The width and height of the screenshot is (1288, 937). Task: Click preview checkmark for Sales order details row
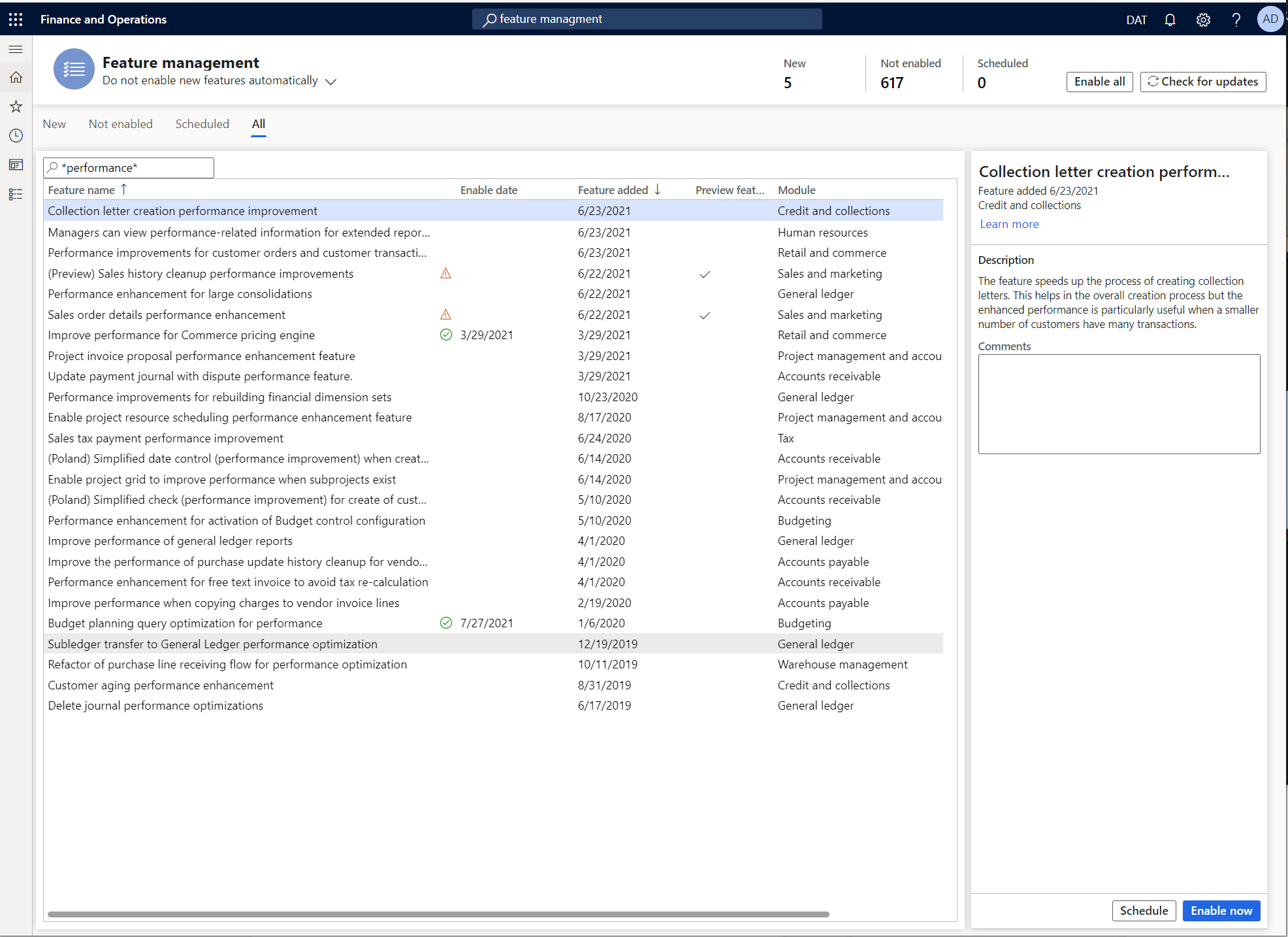click(705, 315)
